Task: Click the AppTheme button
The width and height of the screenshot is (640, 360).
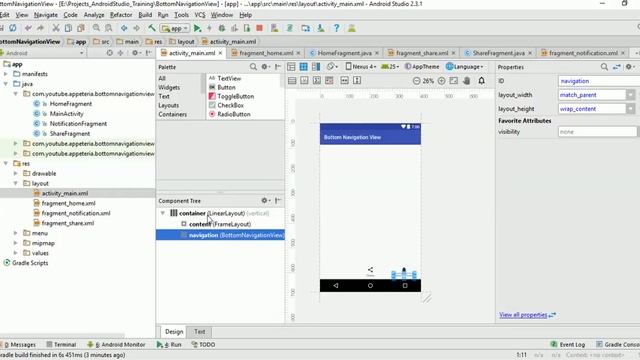Action: [x=422, y=67]
